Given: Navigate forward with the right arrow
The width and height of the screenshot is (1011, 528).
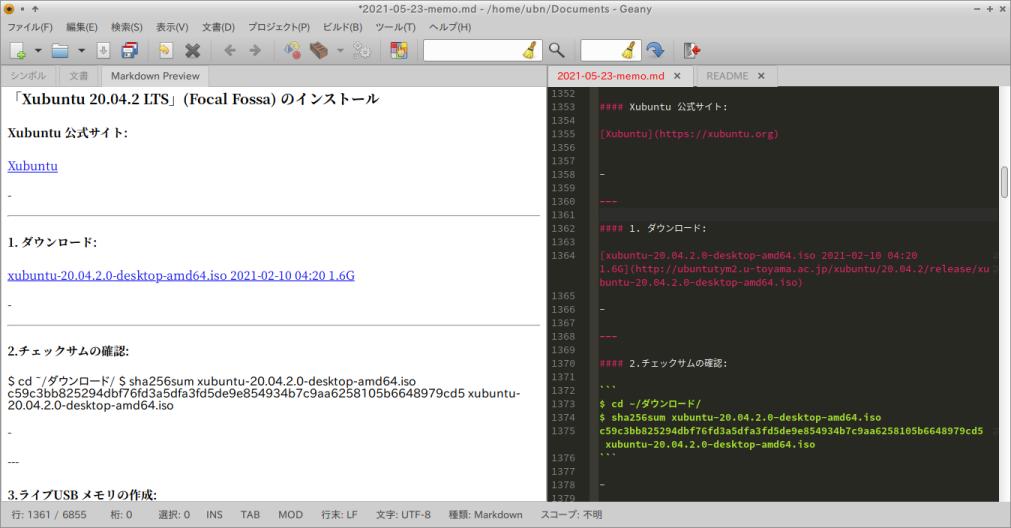Looking at the screenshot, I should pos(255,50).
